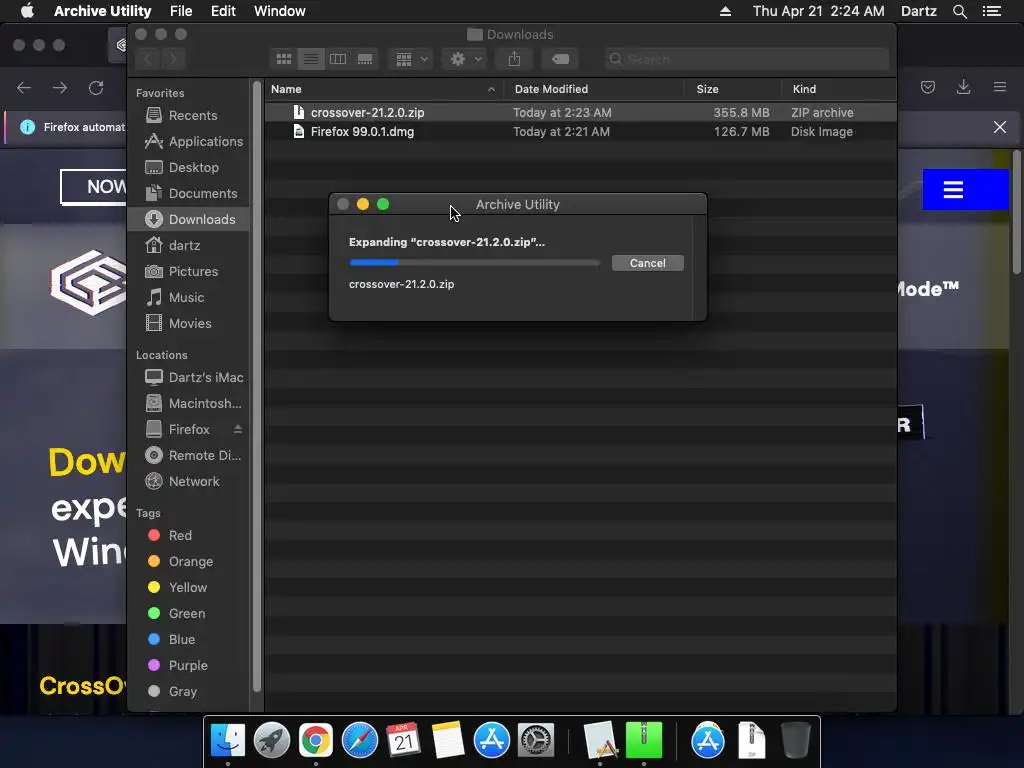Viewport: 1024px width, 768px height.
Task: Open the File menu
Action: [x=181, y=11]
